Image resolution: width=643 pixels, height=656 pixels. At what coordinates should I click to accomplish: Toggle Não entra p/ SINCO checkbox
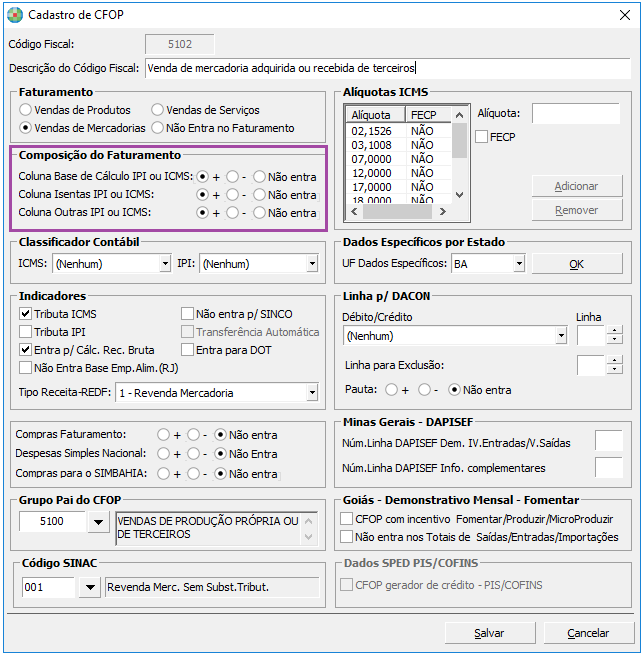(188, 314)
